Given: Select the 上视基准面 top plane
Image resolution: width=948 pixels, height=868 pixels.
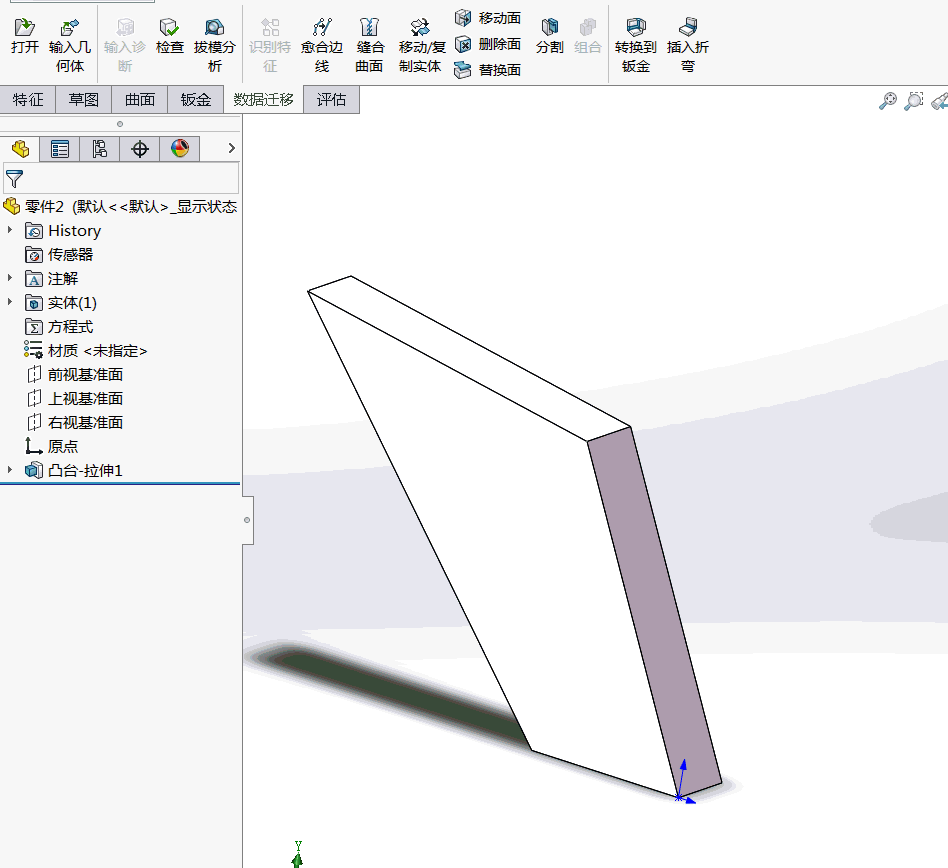Looking at the screenshot, I should pyautogui.click(x=75, y=399).
